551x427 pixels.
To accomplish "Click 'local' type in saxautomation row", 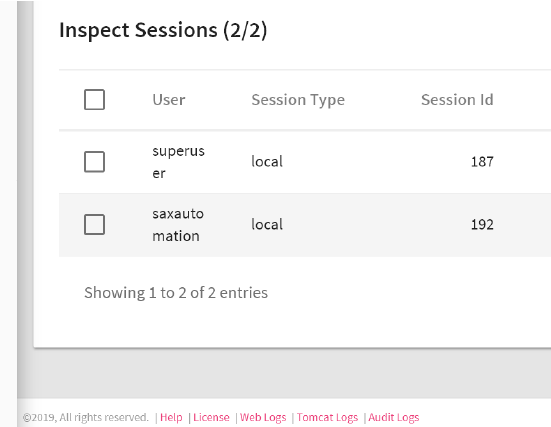I will 267,224.
